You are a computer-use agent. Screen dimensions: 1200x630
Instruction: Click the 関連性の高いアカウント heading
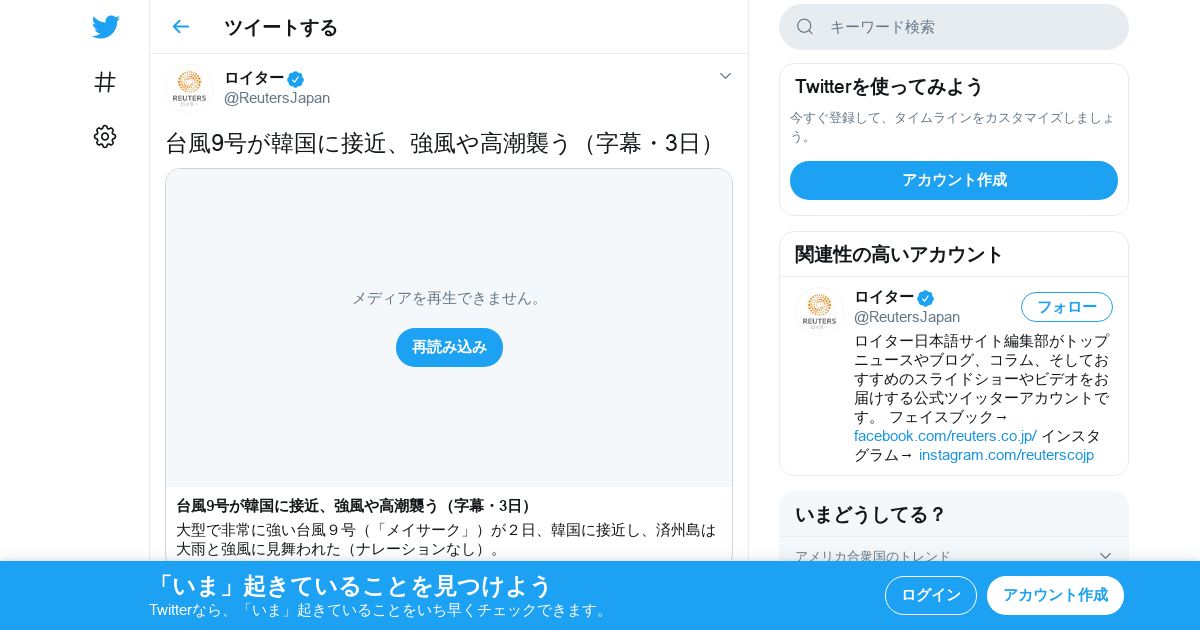tap(899, 254)
